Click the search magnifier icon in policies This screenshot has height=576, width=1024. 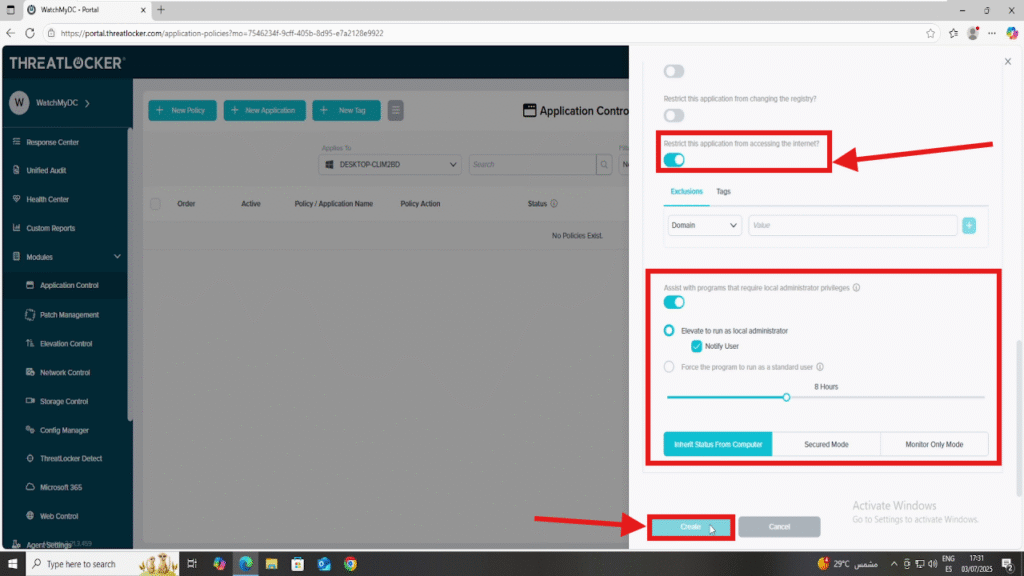click(x=604, y=165)
